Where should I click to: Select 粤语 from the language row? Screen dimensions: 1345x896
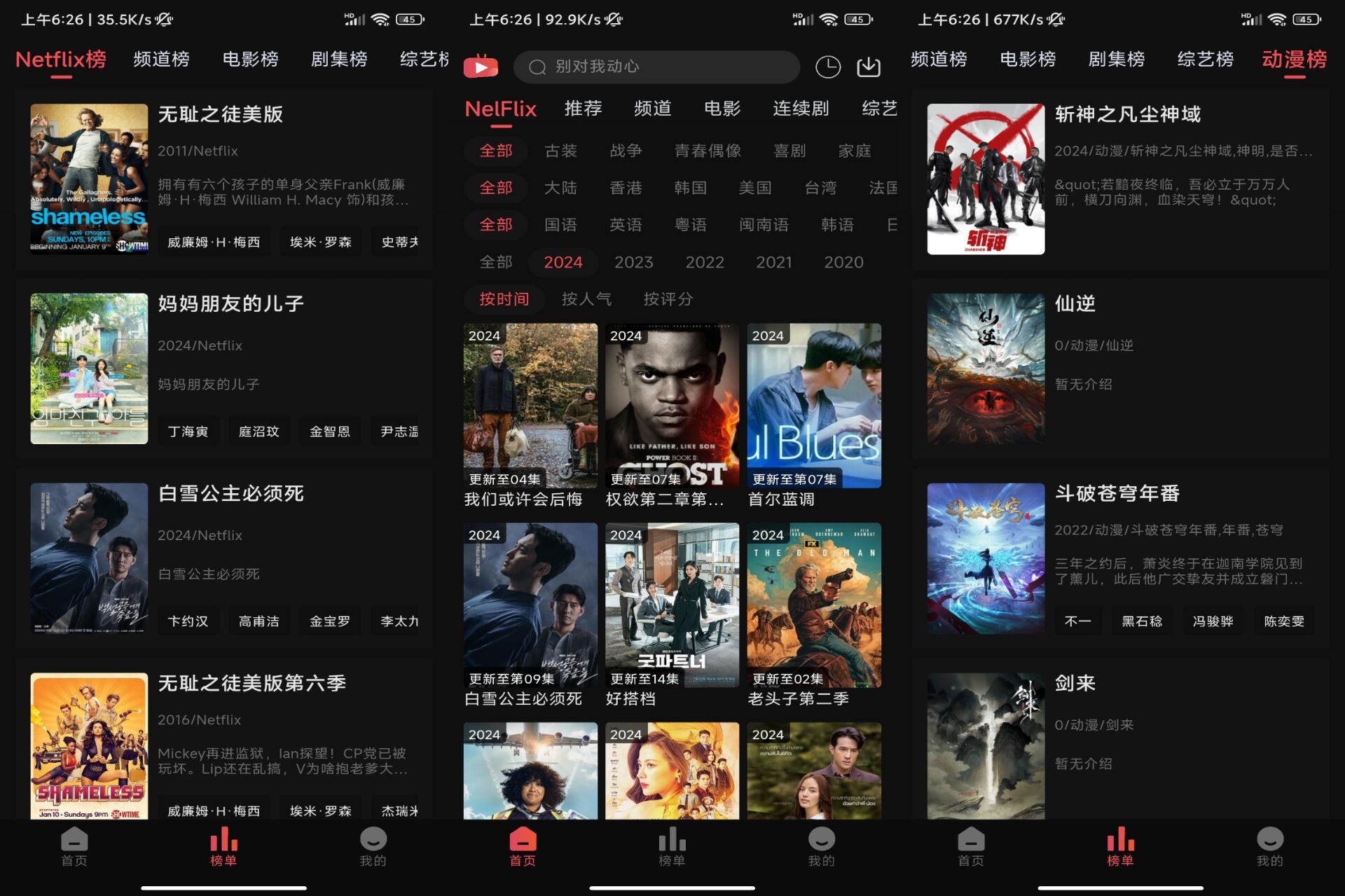coord(691,225)
